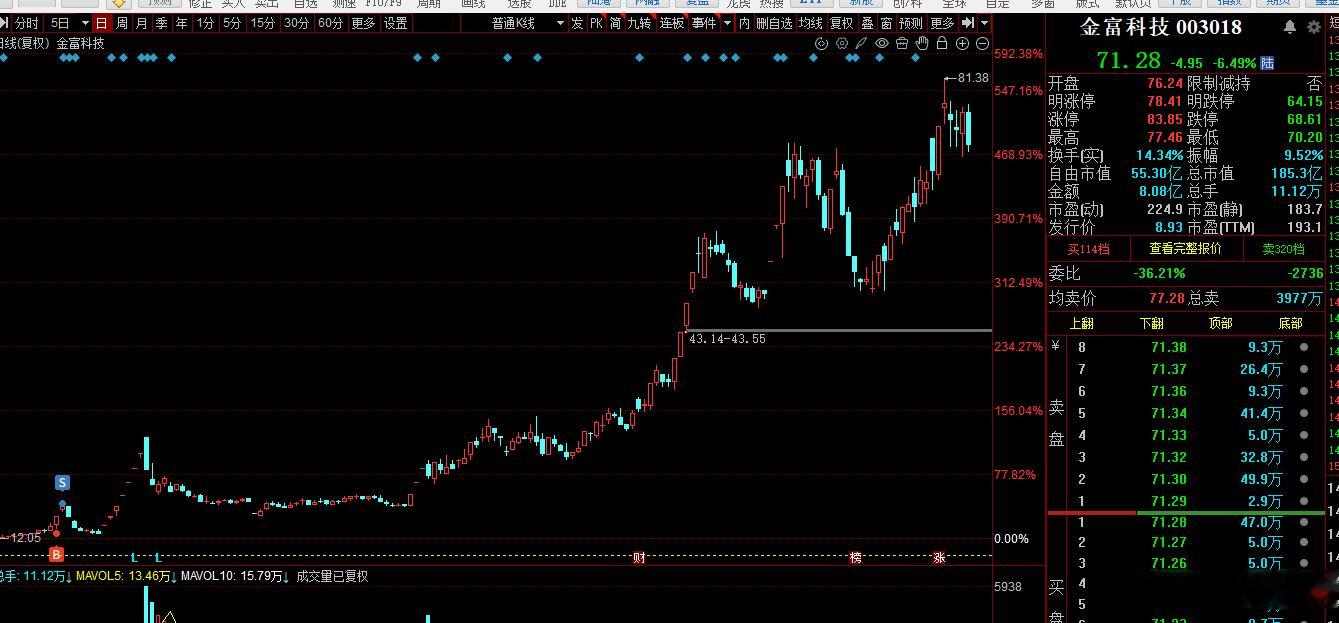Open the 设置 period settings
The height and width of the screenshot is (623, 1339).
[x=396, y=23]
